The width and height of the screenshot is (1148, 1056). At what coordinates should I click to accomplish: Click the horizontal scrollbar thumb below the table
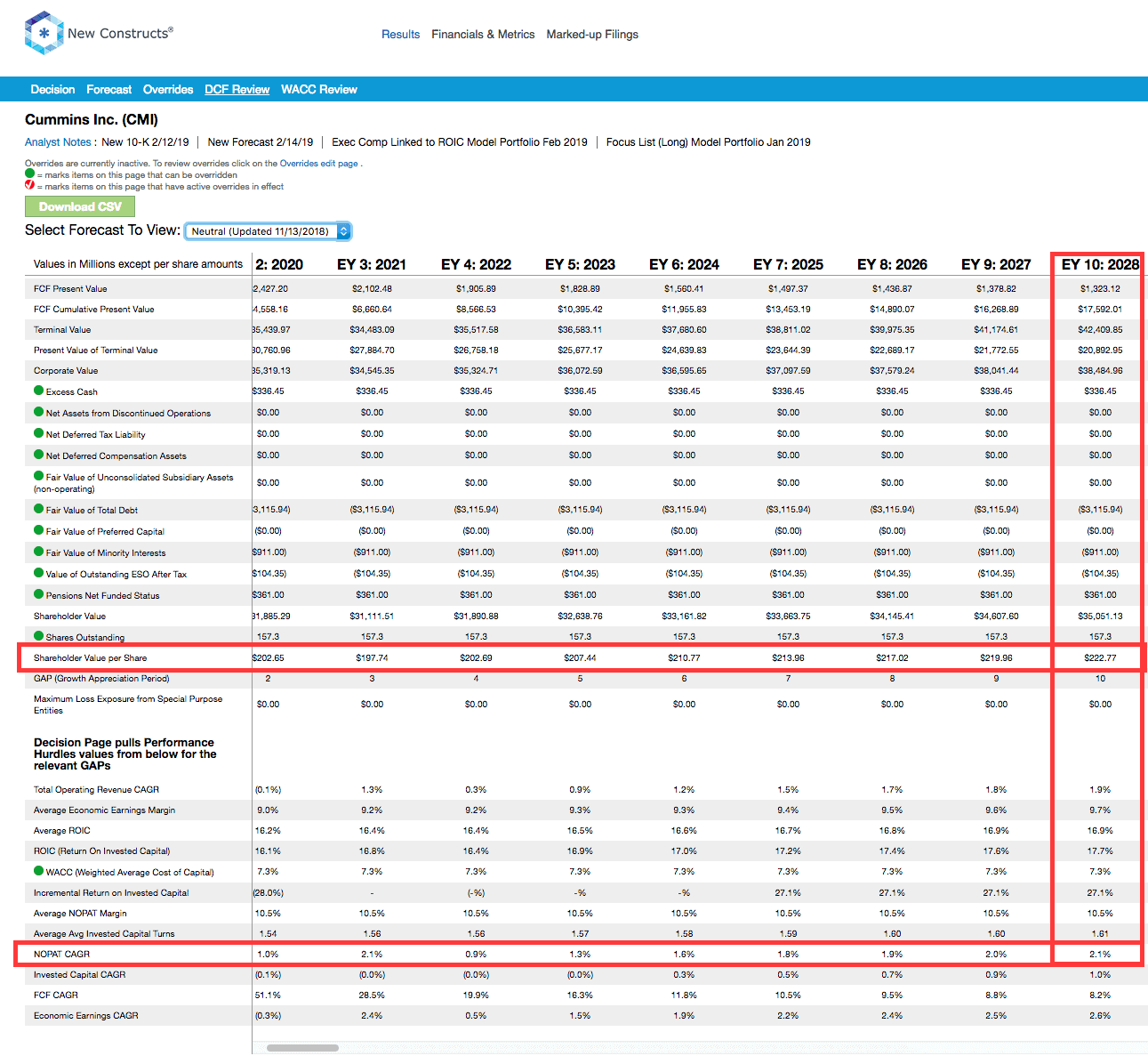302,1048
